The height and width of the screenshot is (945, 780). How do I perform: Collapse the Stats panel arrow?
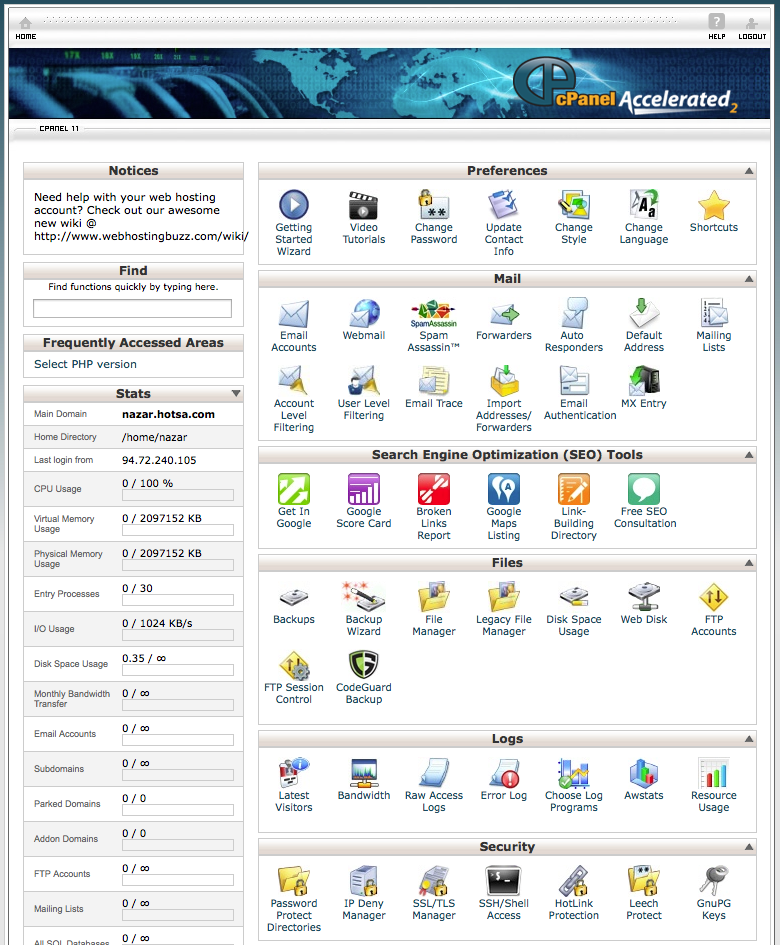click(236, 394)
